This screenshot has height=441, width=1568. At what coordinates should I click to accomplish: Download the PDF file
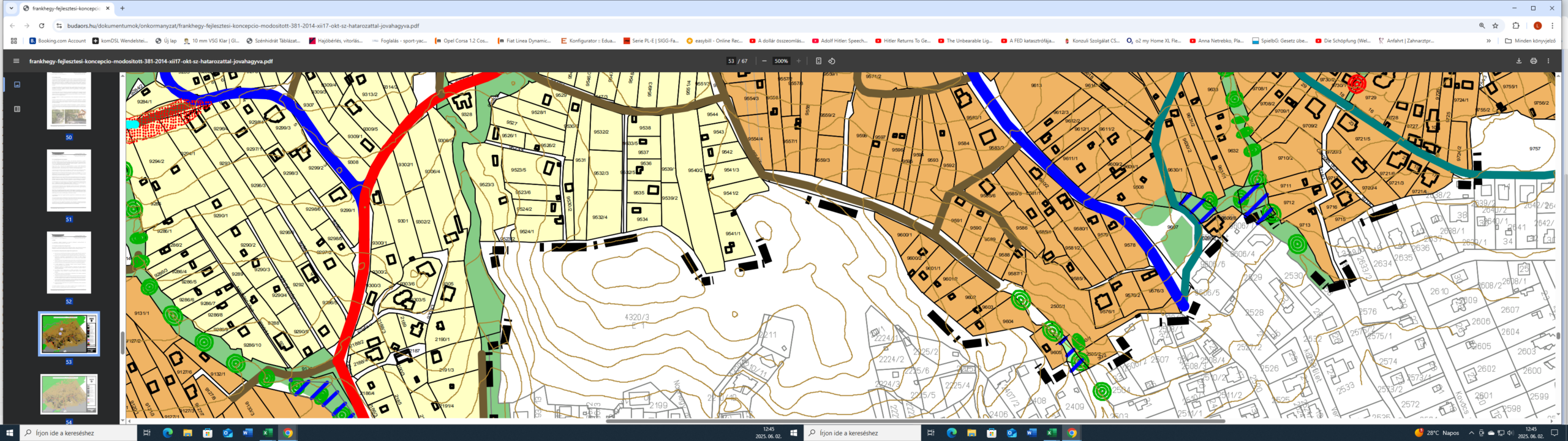[1518, 61]
